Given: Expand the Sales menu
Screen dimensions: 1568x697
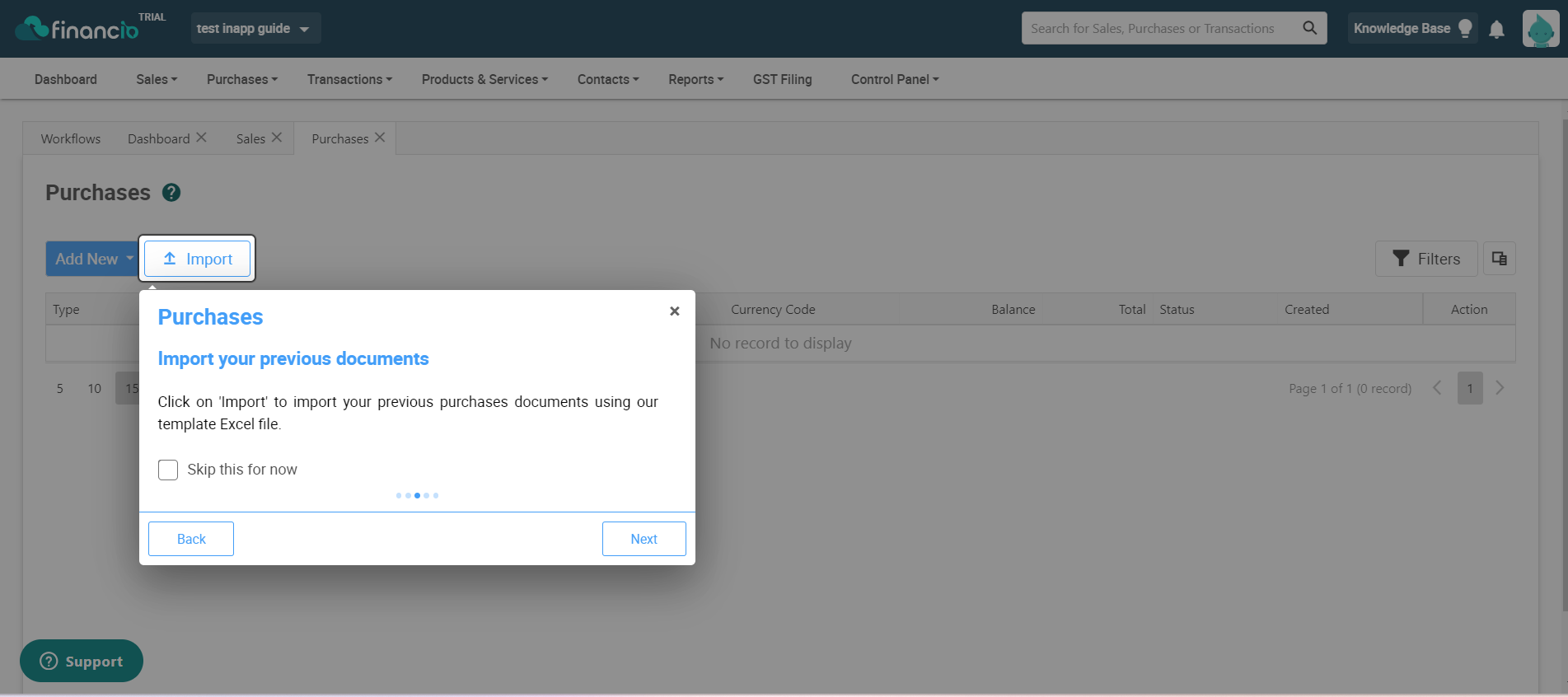Looking at the screenshot, I should (157, 79).
